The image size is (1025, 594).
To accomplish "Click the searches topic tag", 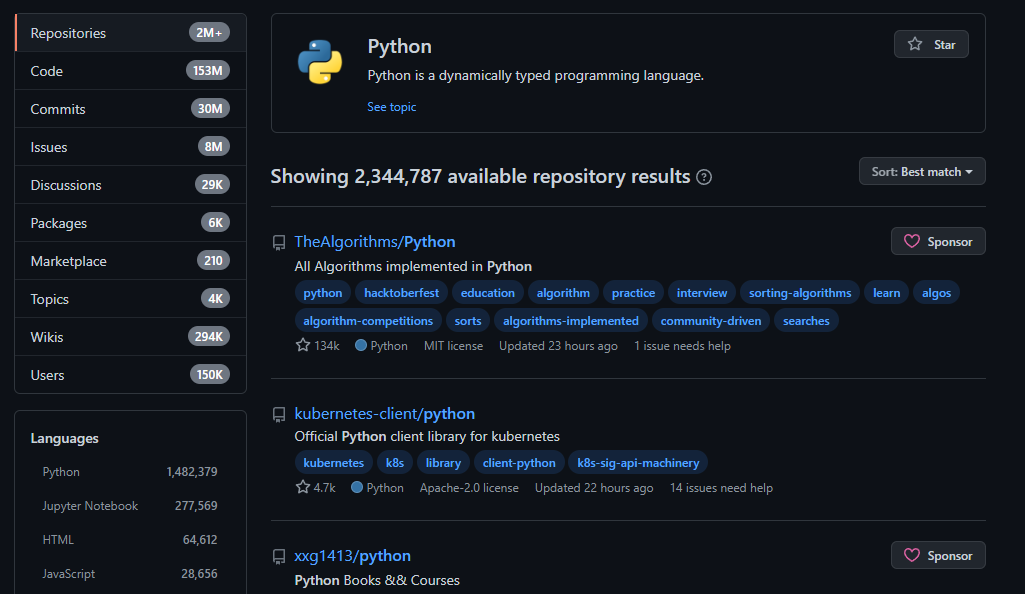I will tap(806, 321).
